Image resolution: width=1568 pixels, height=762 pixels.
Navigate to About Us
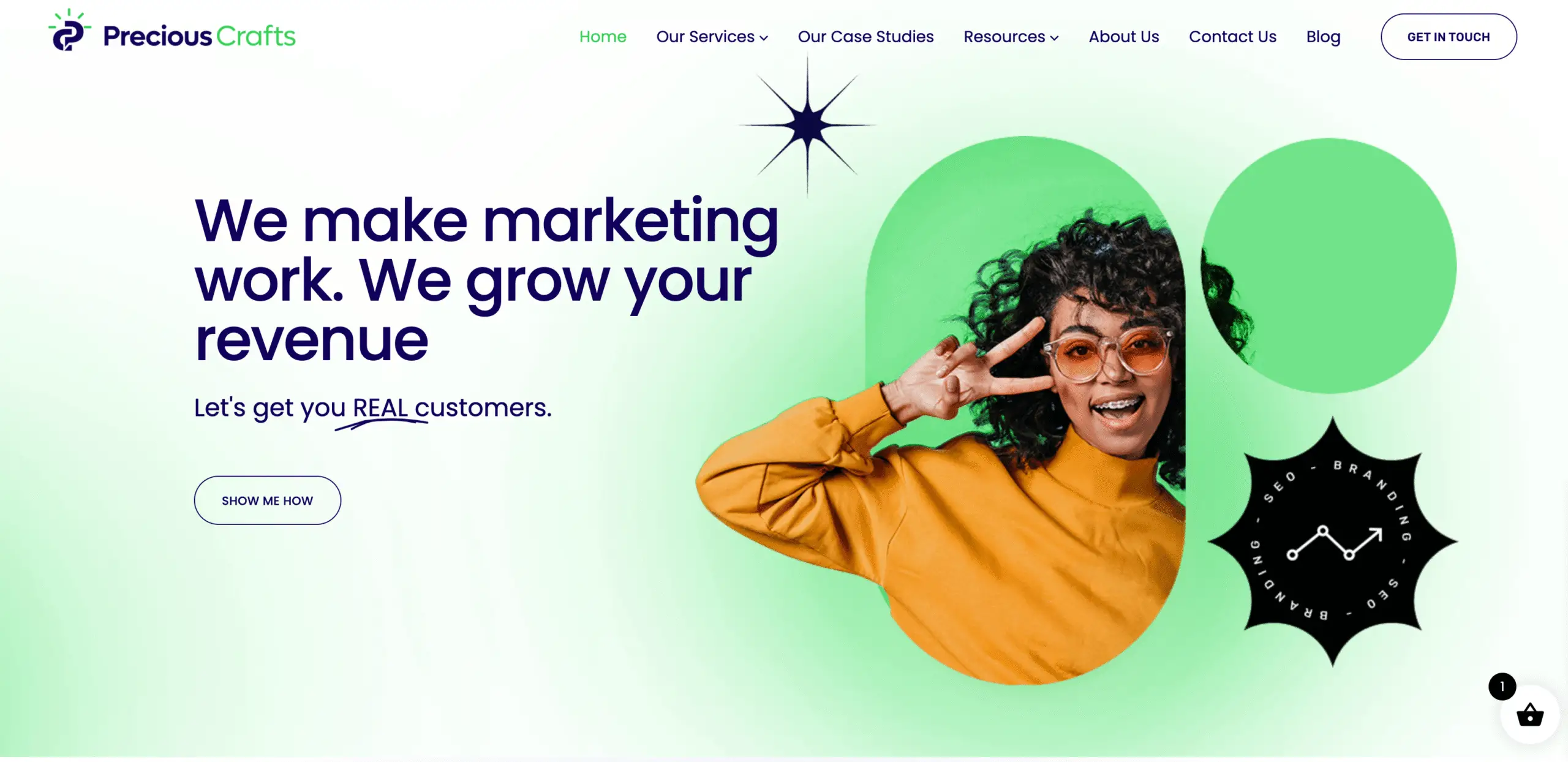pyautogui.click(x=1123, y=37)
